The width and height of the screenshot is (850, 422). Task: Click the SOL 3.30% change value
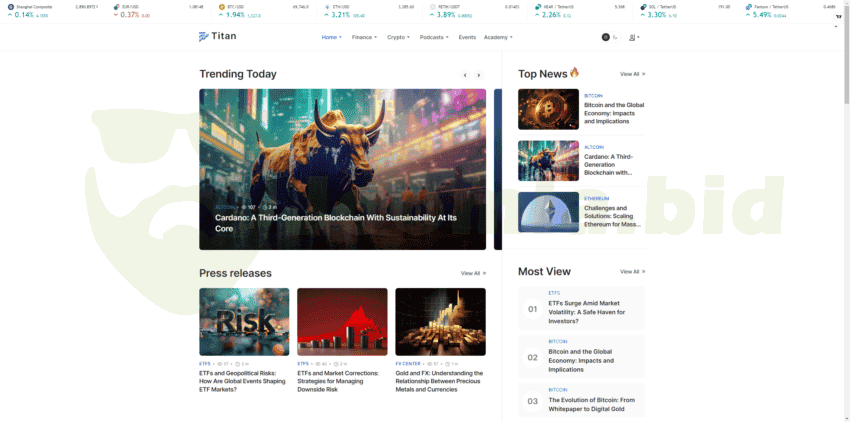click(656, 15)
